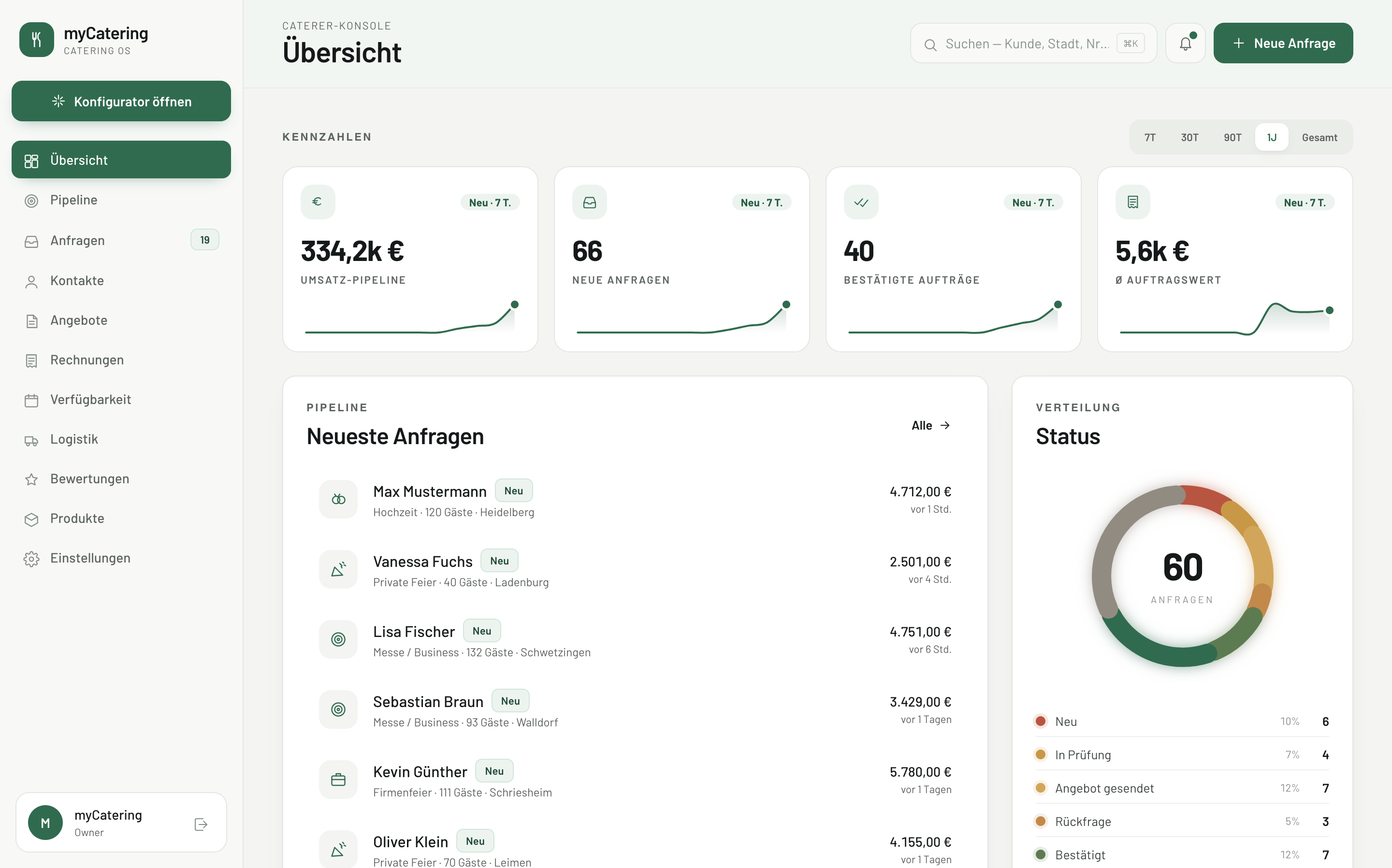Click the Rückfrage status row

point(1182,821)
